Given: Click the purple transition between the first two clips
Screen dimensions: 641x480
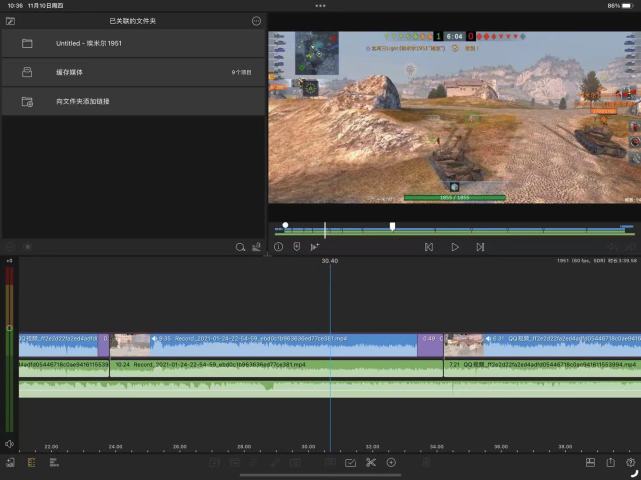Looking at the screenshot, I should (103, 345).
